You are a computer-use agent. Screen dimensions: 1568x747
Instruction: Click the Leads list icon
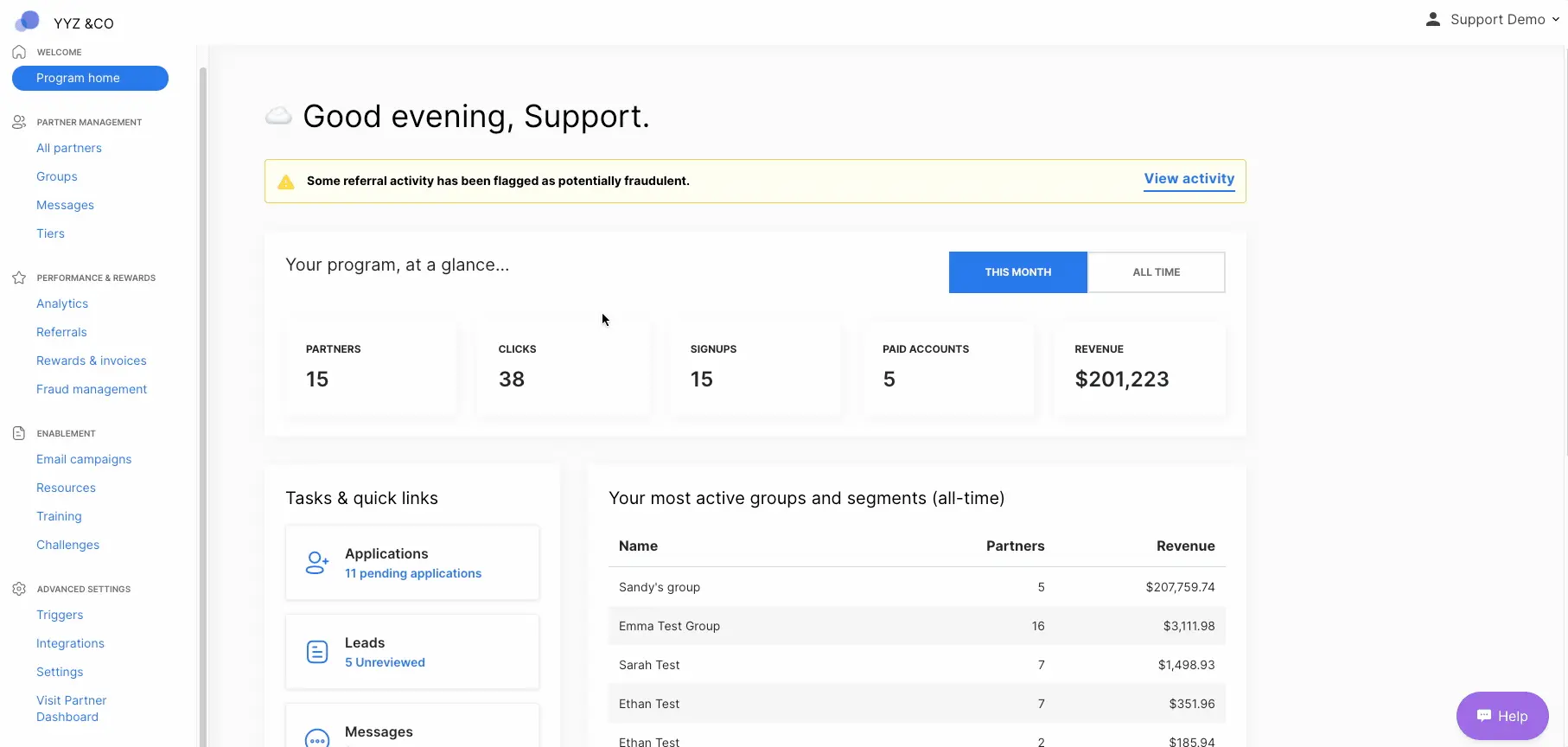[317, 652]
